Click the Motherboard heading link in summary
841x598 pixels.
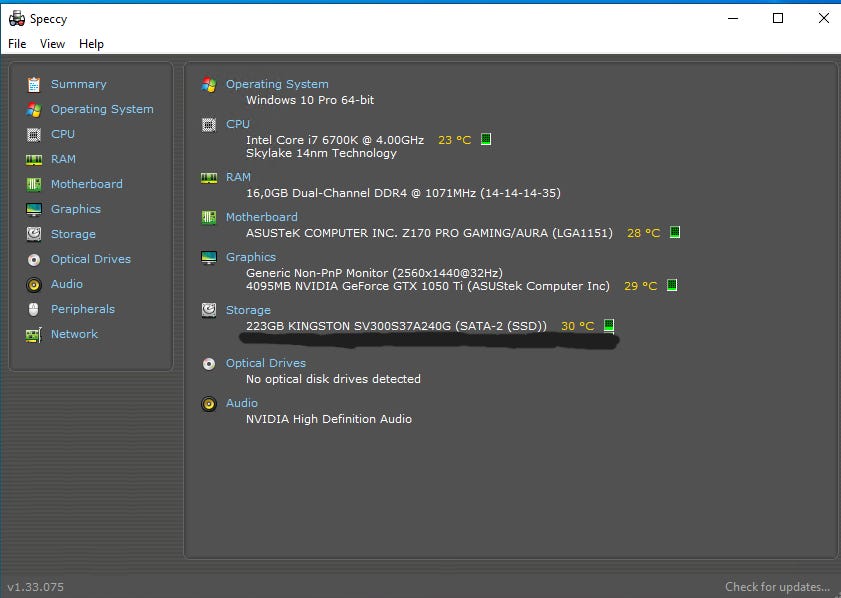coord(261,217)
